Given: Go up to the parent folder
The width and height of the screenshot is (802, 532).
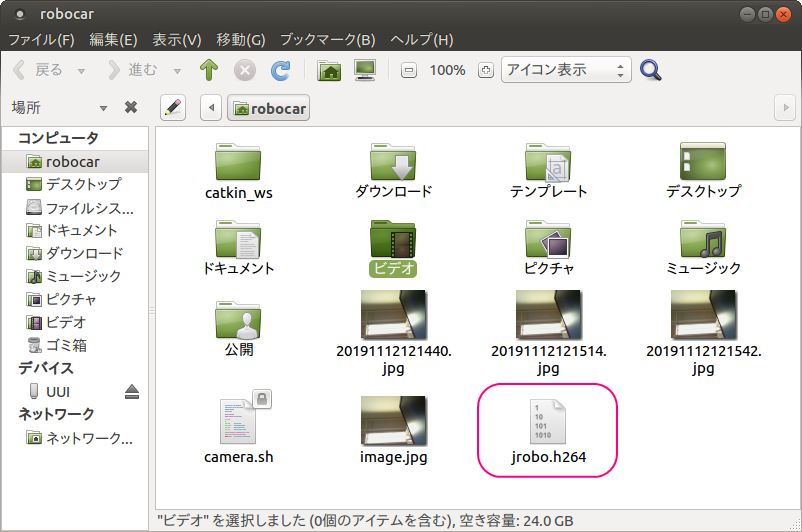Looking at the screenshot, I should (209, 70).
